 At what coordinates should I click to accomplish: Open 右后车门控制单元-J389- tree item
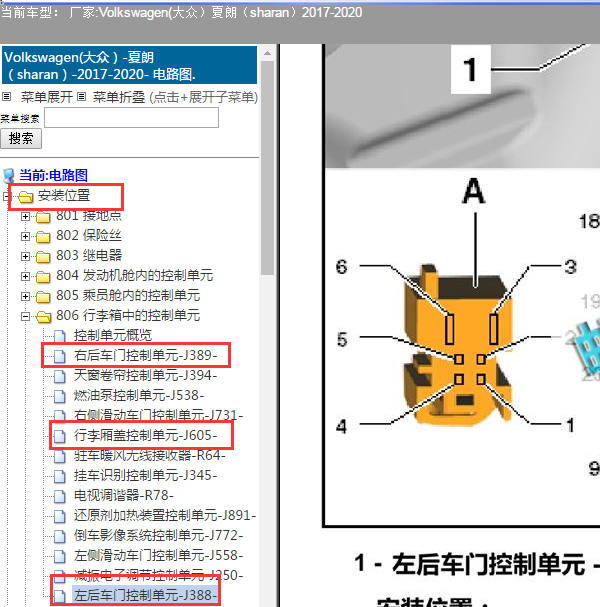(146, 355)
